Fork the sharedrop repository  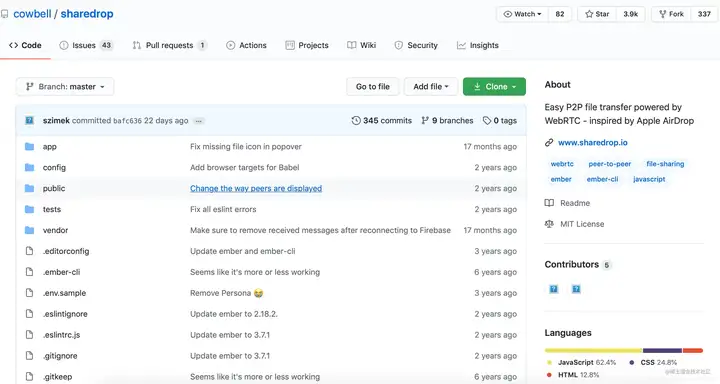coord(671,14)
